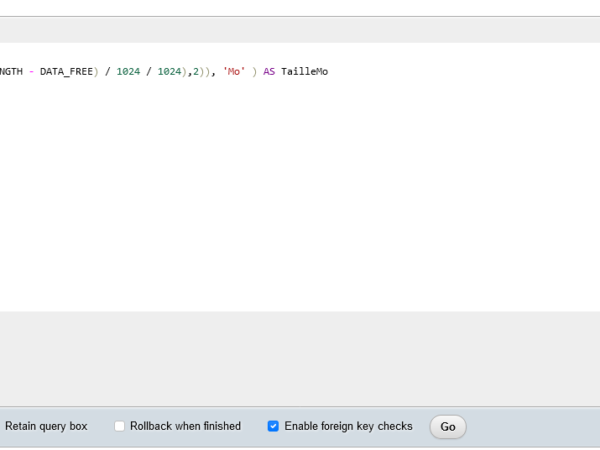
Task: Click the minus operator before DATA_FREE
Action: 31,72
